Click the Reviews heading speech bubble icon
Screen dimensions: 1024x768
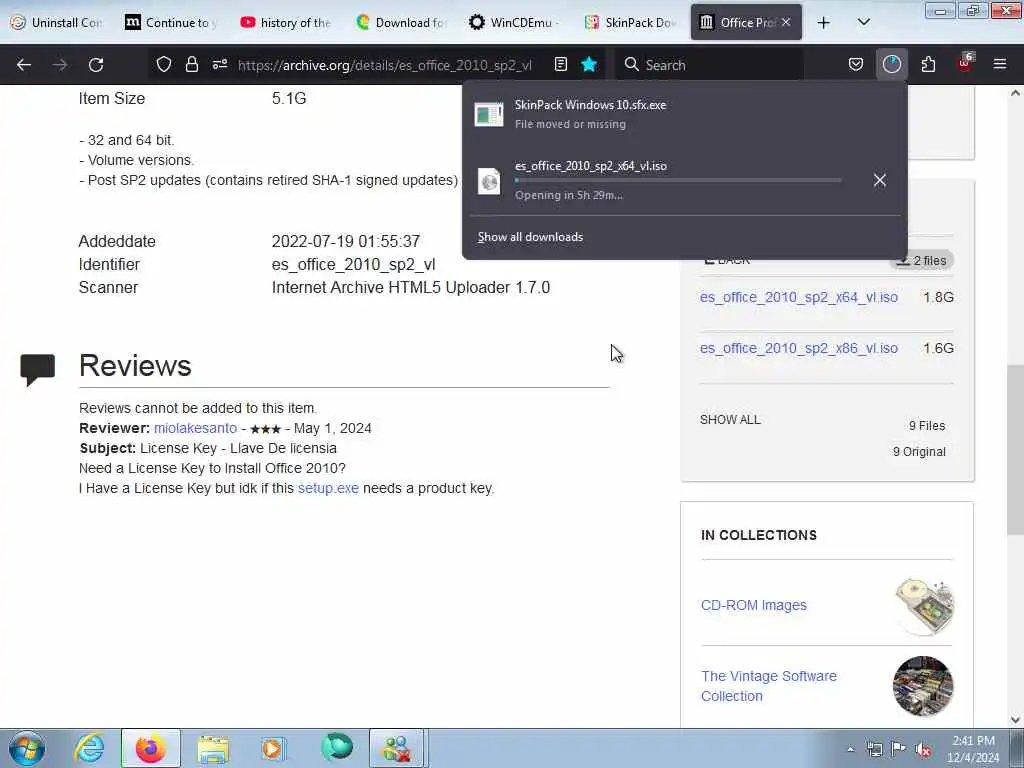tap(38, 370)
